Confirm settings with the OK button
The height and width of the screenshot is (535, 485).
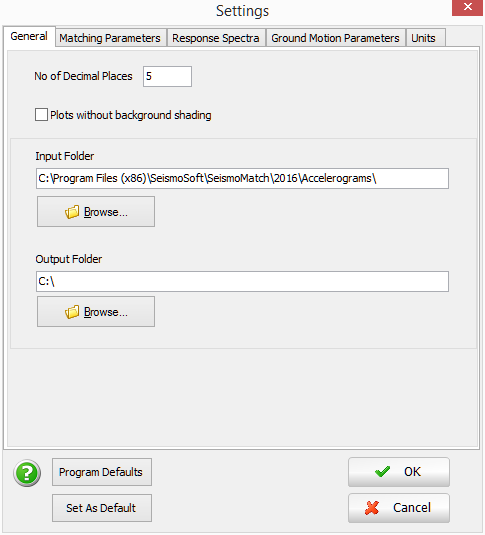[399, 472]
